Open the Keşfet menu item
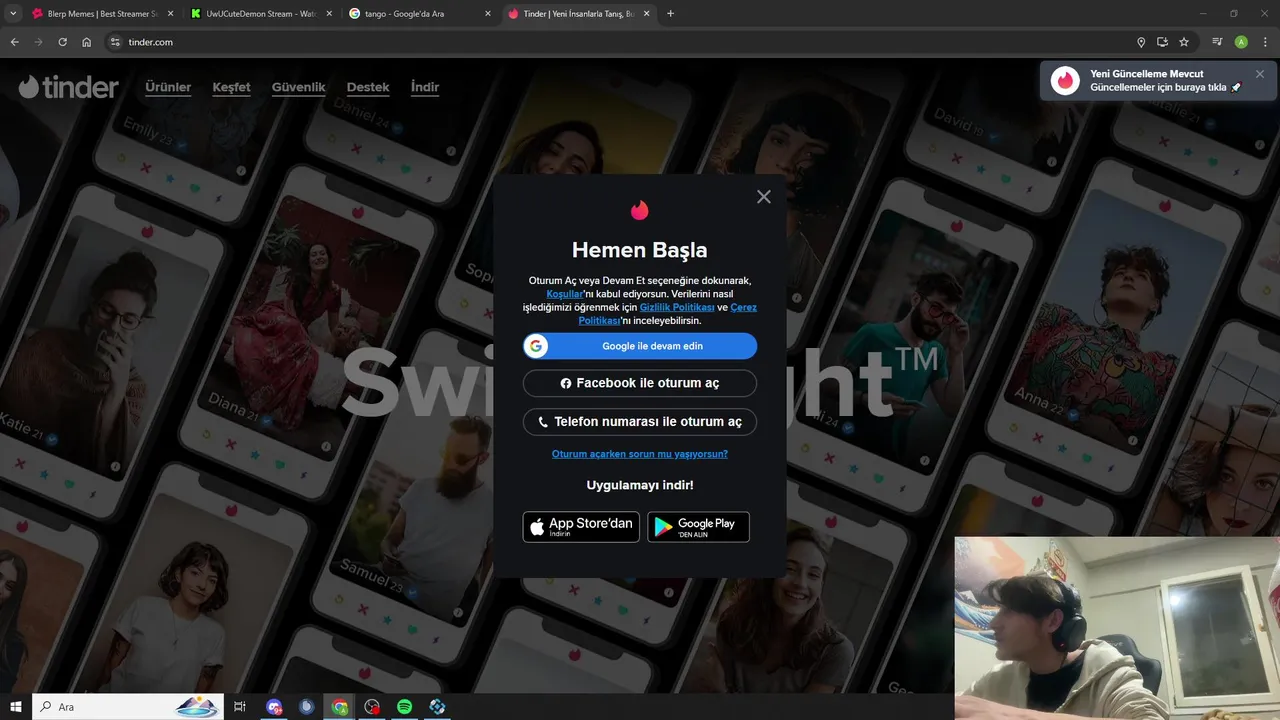1280x720 pixels. (x=231, y=87)
